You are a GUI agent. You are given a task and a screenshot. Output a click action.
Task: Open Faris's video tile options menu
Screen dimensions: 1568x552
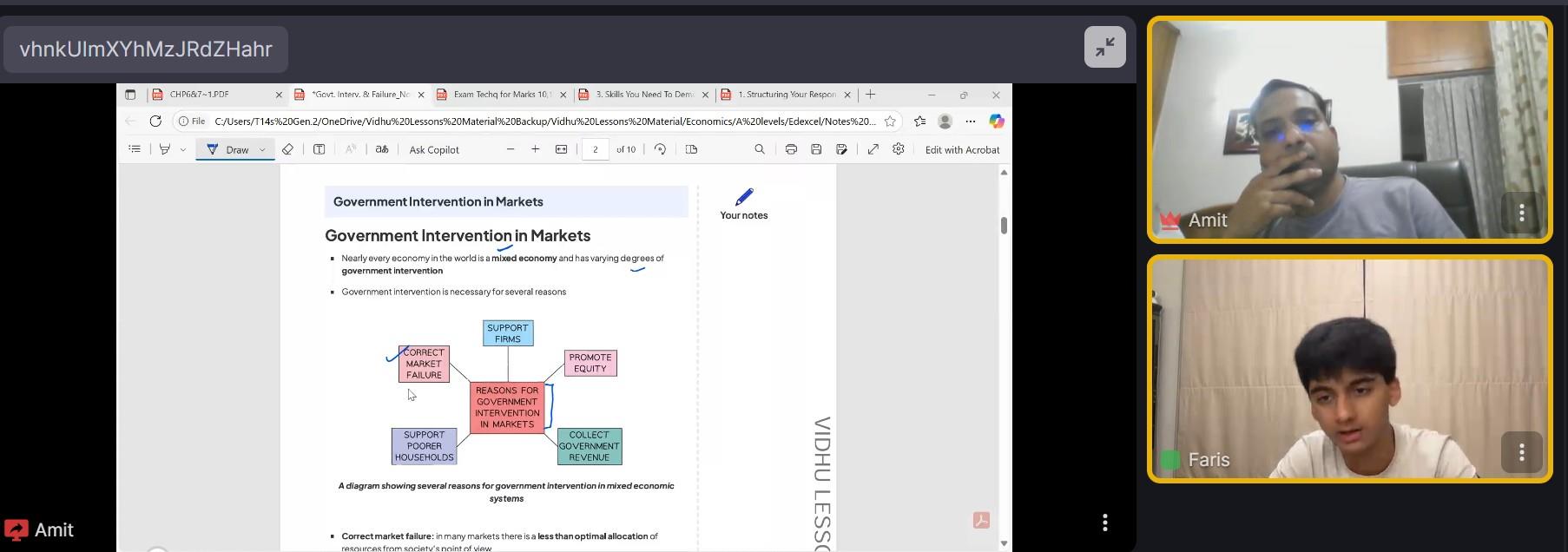(1521, 452)
